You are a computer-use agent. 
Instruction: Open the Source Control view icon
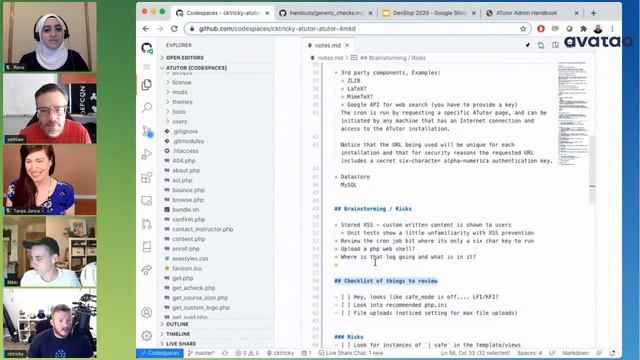click(147, 131)
